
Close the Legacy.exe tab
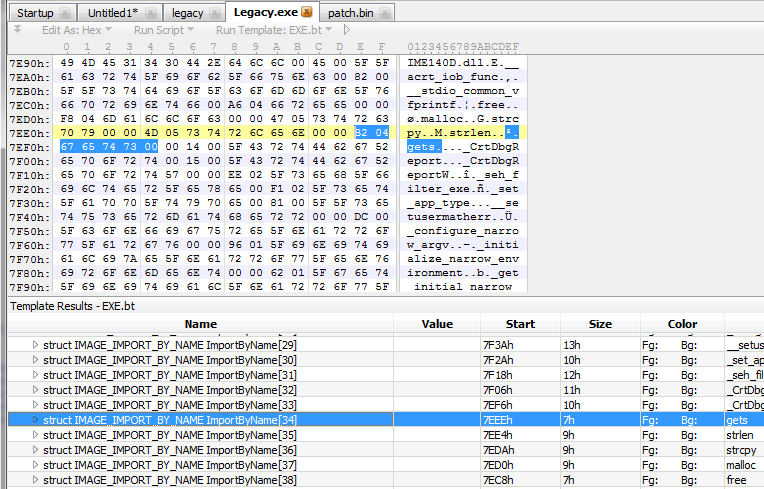[x=306, y=12]
